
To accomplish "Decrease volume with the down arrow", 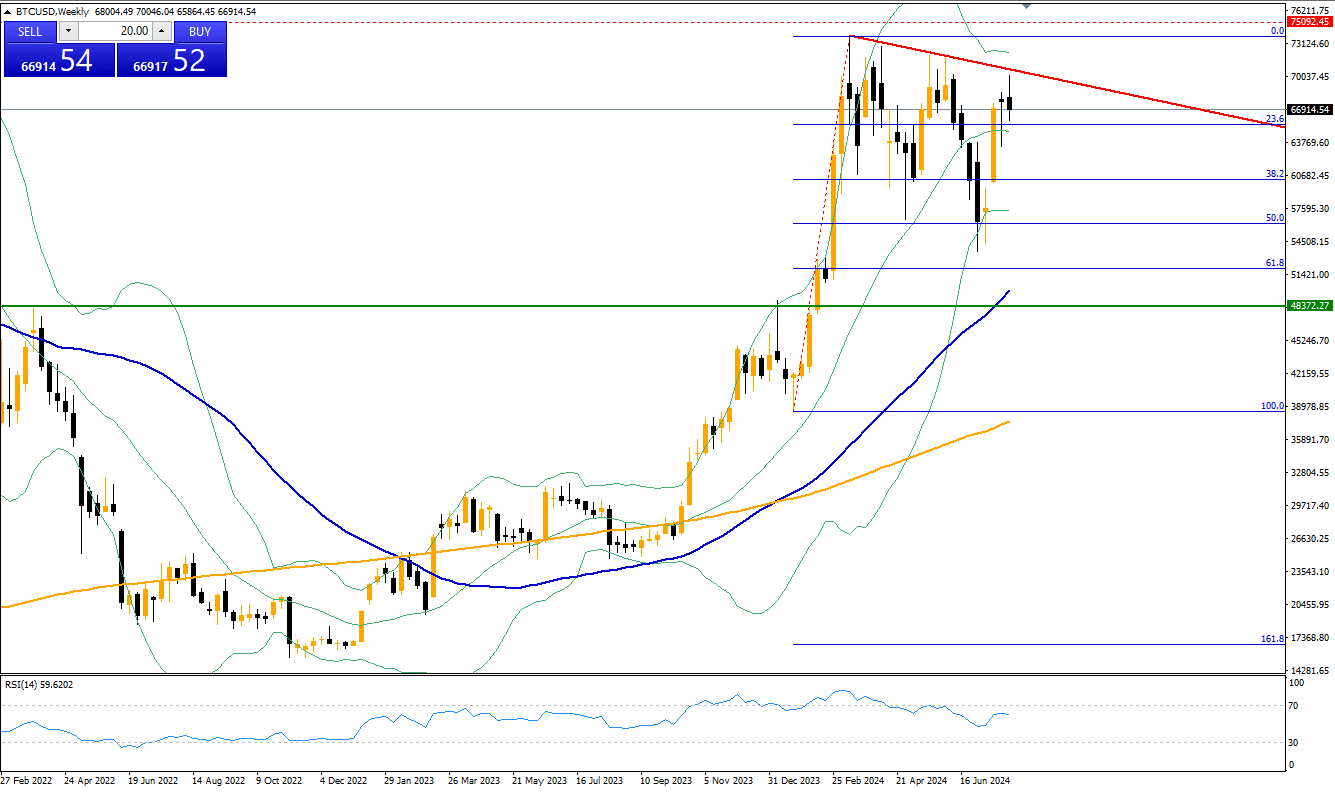I will pyautogui.click(x=68, y=31).
